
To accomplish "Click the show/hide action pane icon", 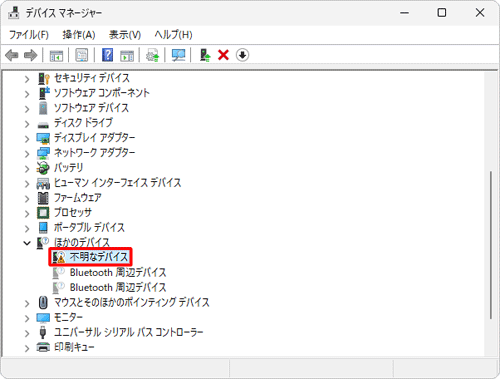I will coord(127,55).
